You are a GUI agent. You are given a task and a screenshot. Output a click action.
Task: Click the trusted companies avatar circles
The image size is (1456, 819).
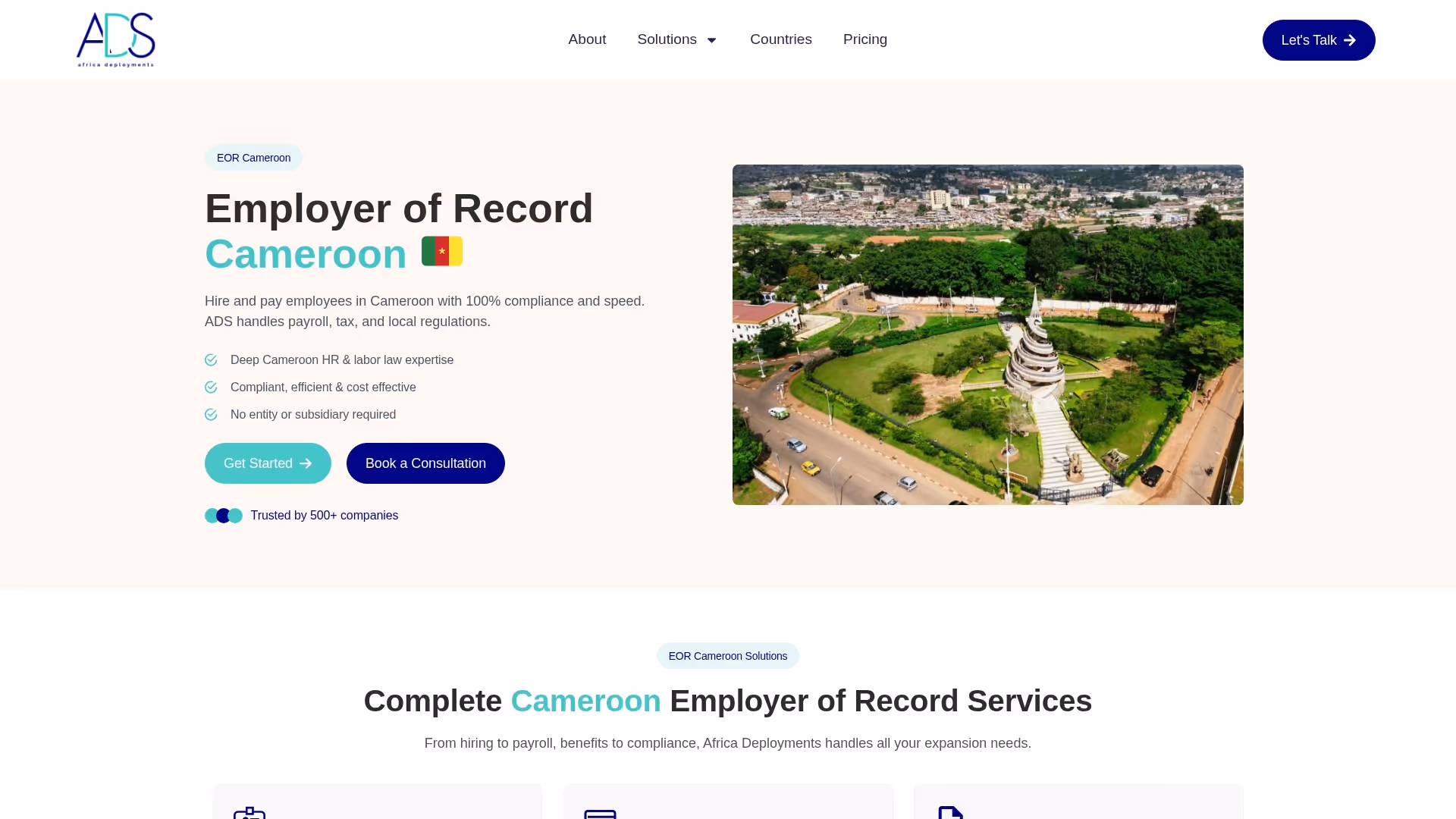pyautogui.click(x=224, y=515)
